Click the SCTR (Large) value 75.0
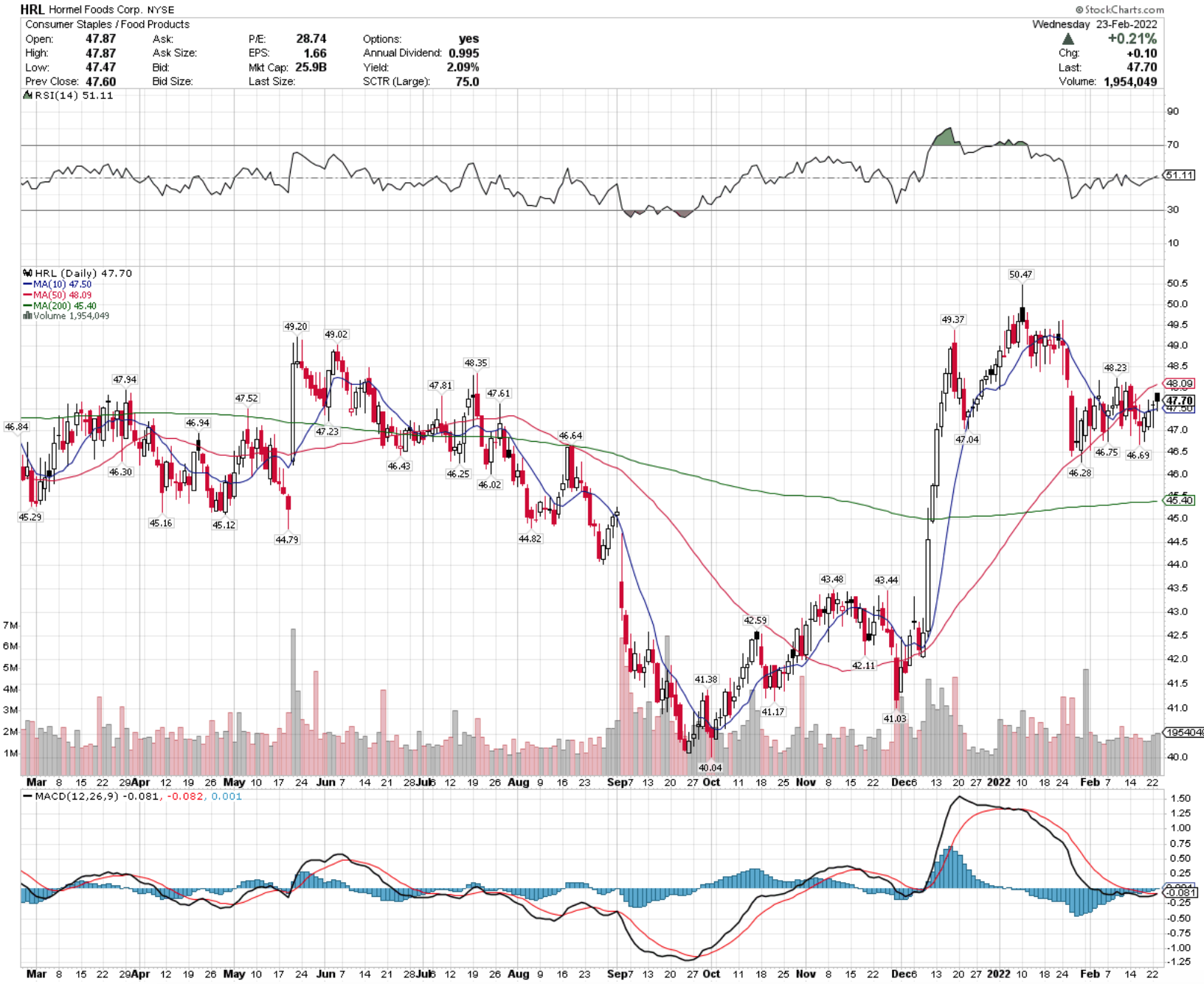The height and width of the screenshot is (984, 1204). click(x=467, y=82)
